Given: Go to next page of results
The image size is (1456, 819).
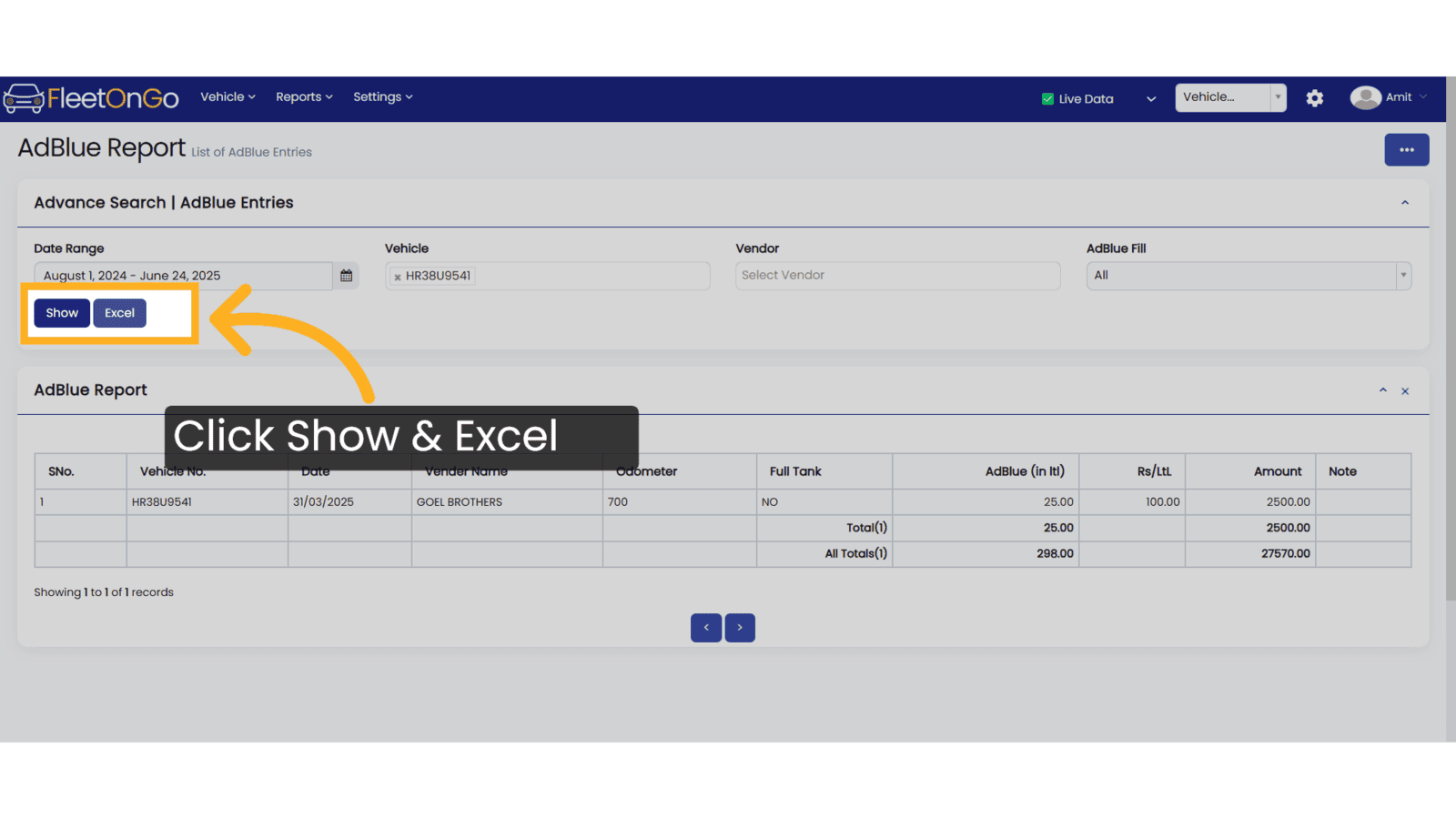Looking at the screenshot, I should click(740, 628).
